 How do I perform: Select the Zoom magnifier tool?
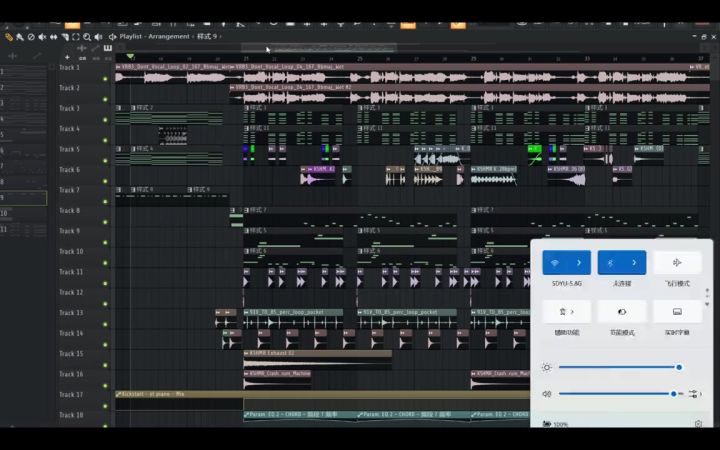pyautogui.click(x=87, y=37)
